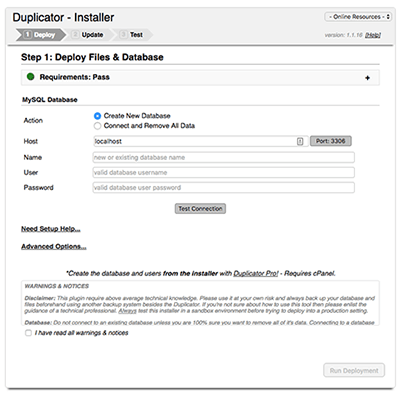
Task: Click the Port: 3306 button
Action: [x=331, y=141]
